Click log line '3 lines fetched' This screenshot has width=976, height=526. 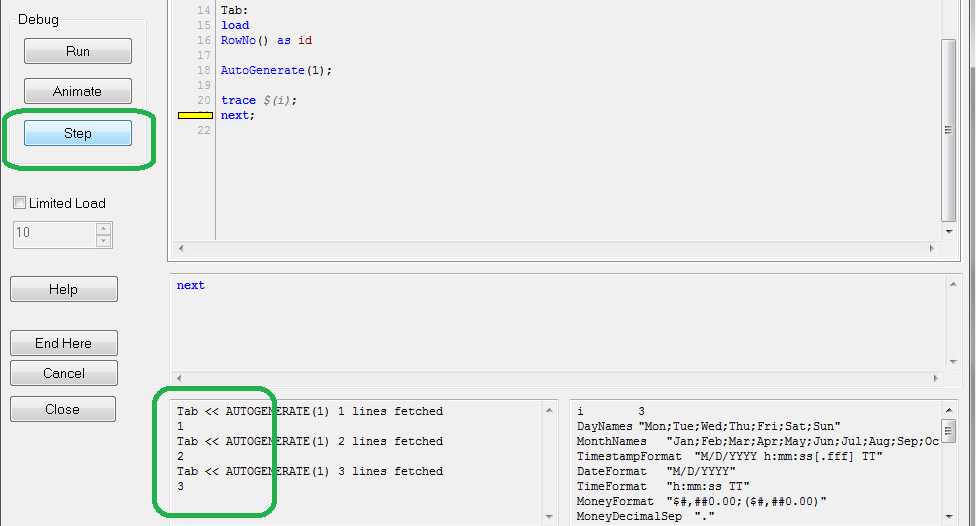(x=310, y=471)
